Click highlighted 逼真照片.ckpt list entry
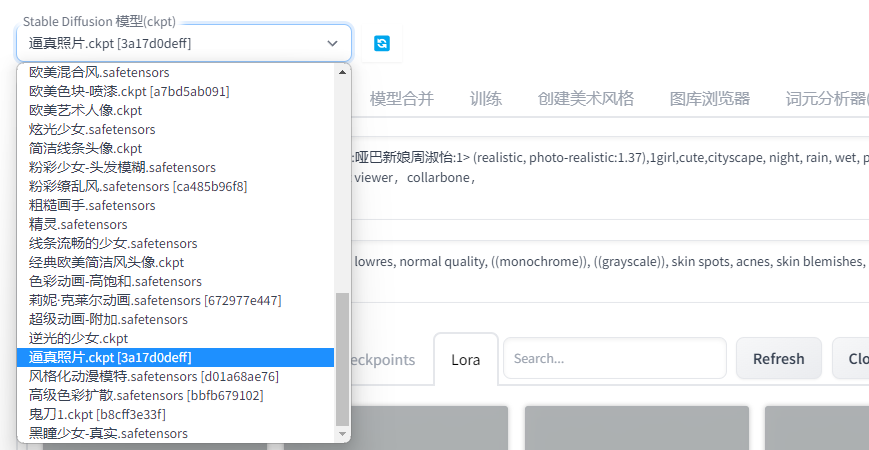This screenshot has width=869, height=450. pos(175,357)
